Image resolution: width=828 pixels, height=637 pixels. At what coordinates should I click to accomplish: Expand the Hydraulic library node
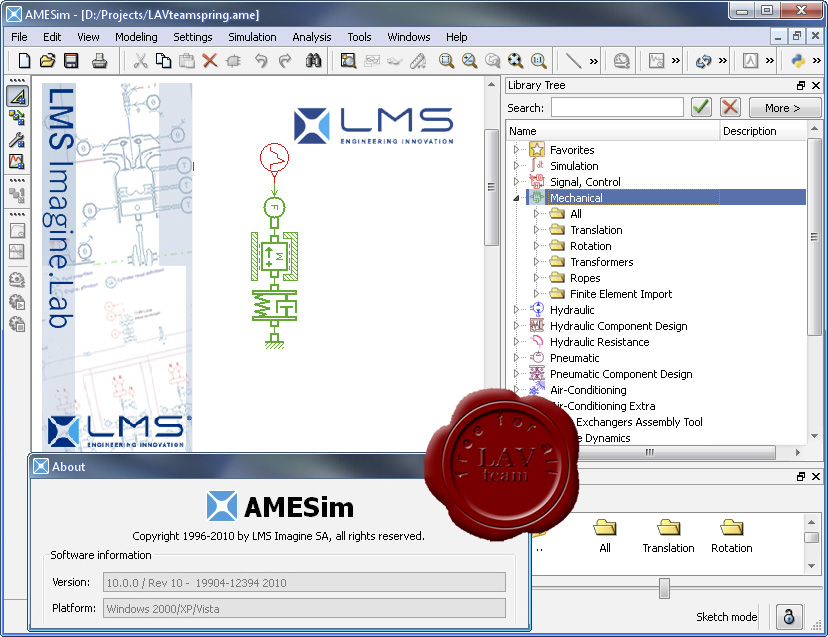point(516,310)
